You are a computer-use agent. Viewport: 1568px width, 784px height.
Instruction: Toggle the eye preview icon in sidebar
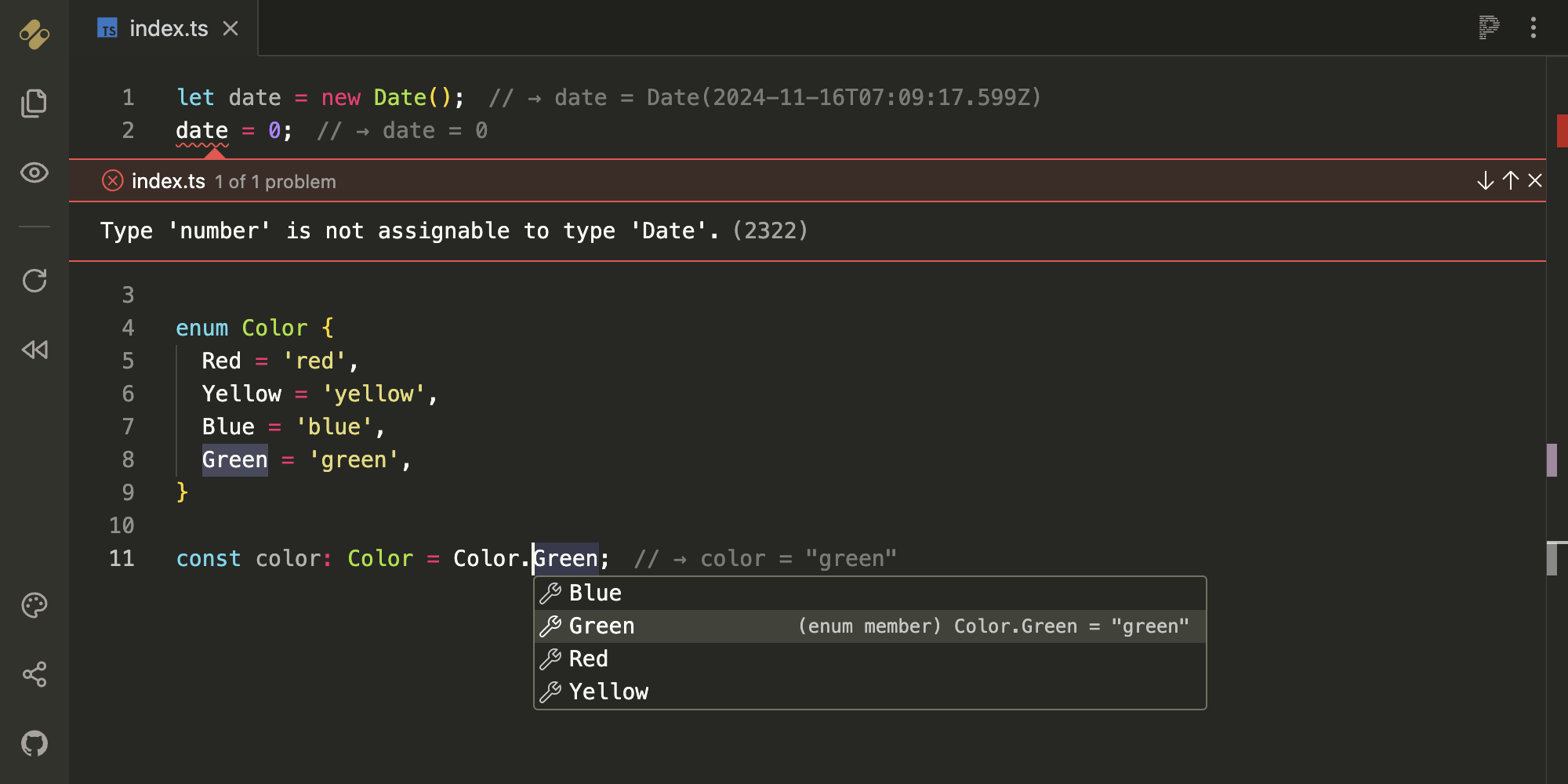click(34, 172)
